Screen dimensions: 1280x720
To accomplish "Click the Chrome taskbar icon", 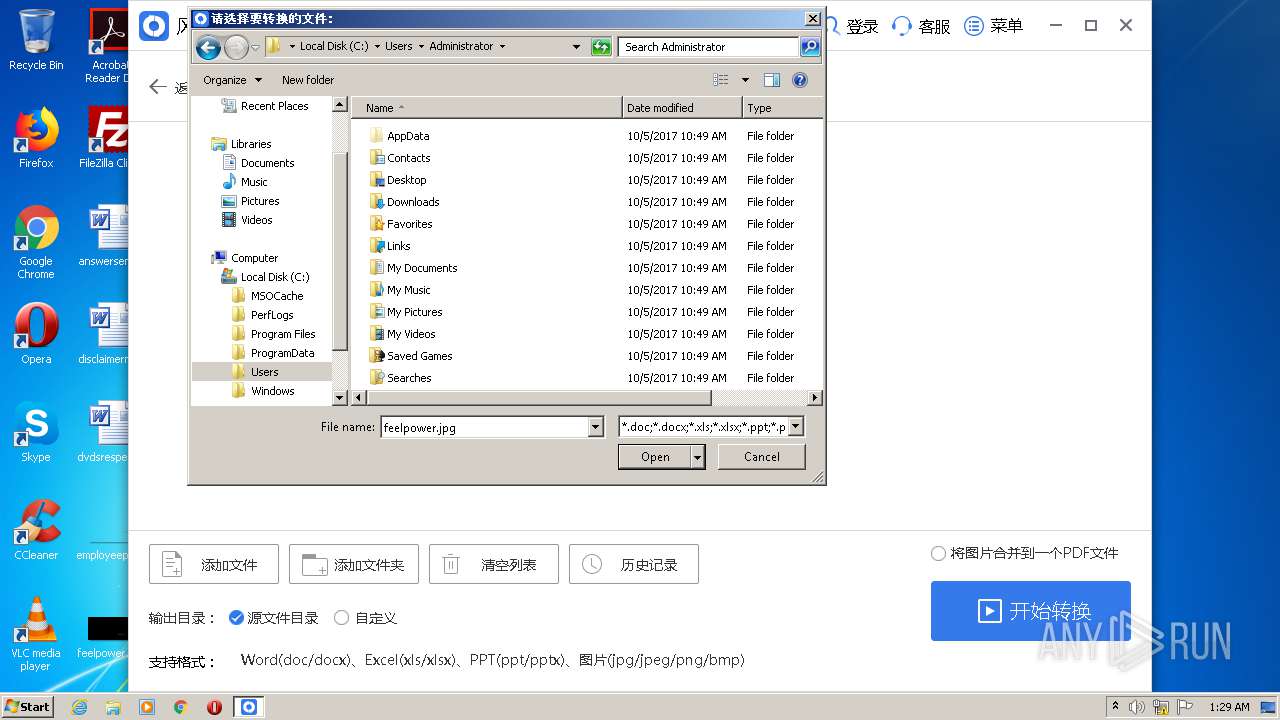I will coord(181,707).
